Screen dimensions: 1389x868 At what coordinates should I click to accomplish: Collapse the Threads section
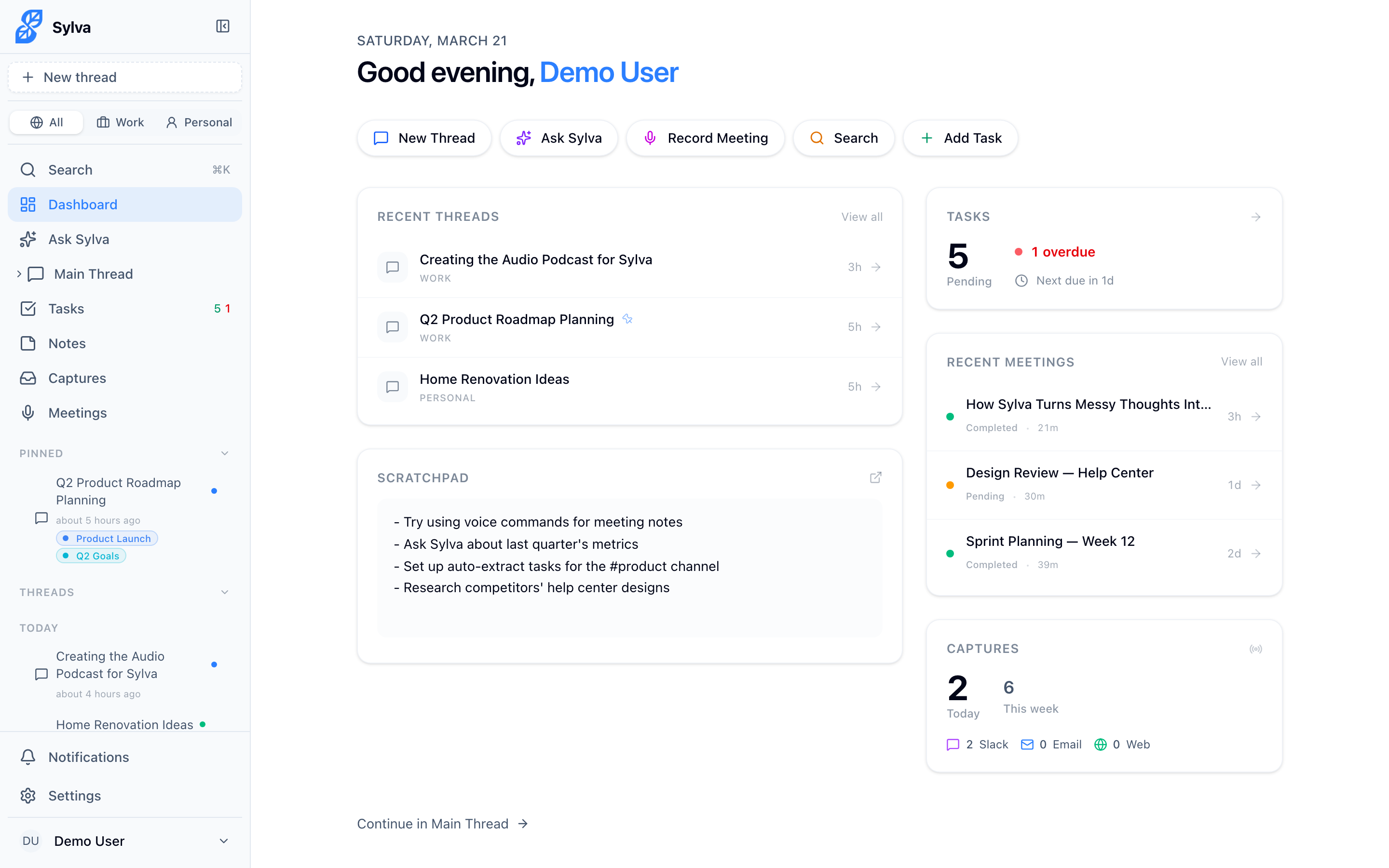[224, 593]
